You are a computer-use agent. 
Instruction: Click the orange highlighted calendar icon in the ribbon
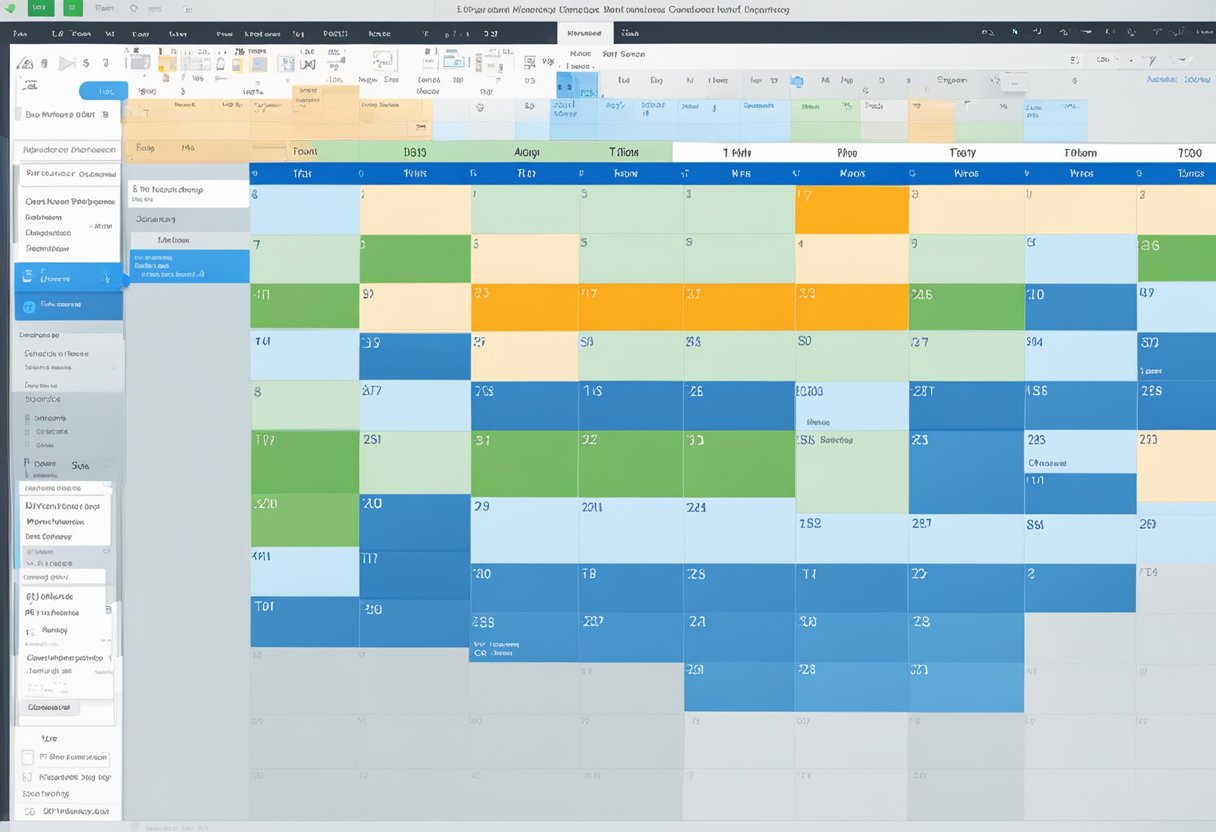tap(166, 63)
